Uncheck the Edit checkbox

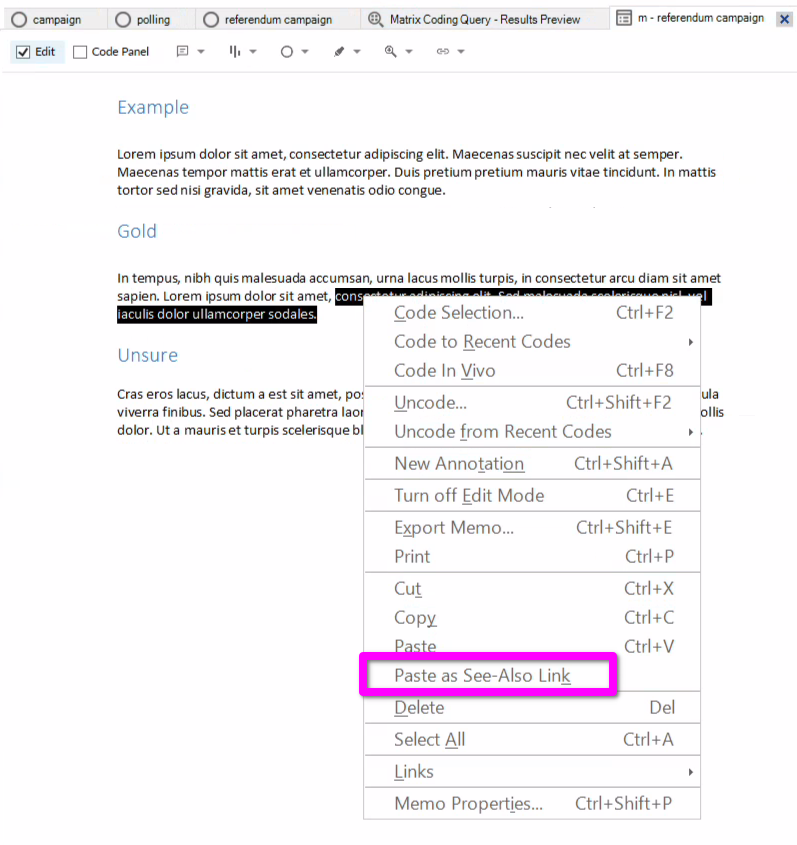[24, 52]
